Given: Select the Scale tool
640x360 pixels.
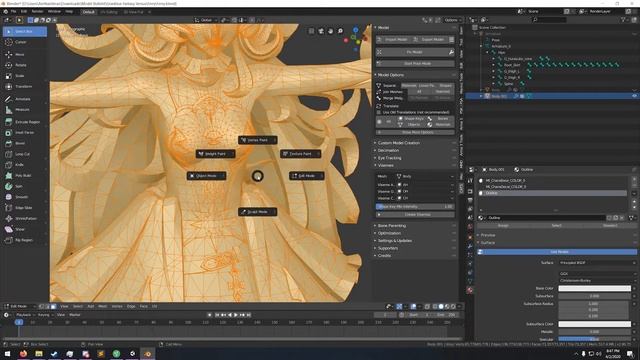Looking at the screenshot, I should pyautogui.click(x=24, y=76).
